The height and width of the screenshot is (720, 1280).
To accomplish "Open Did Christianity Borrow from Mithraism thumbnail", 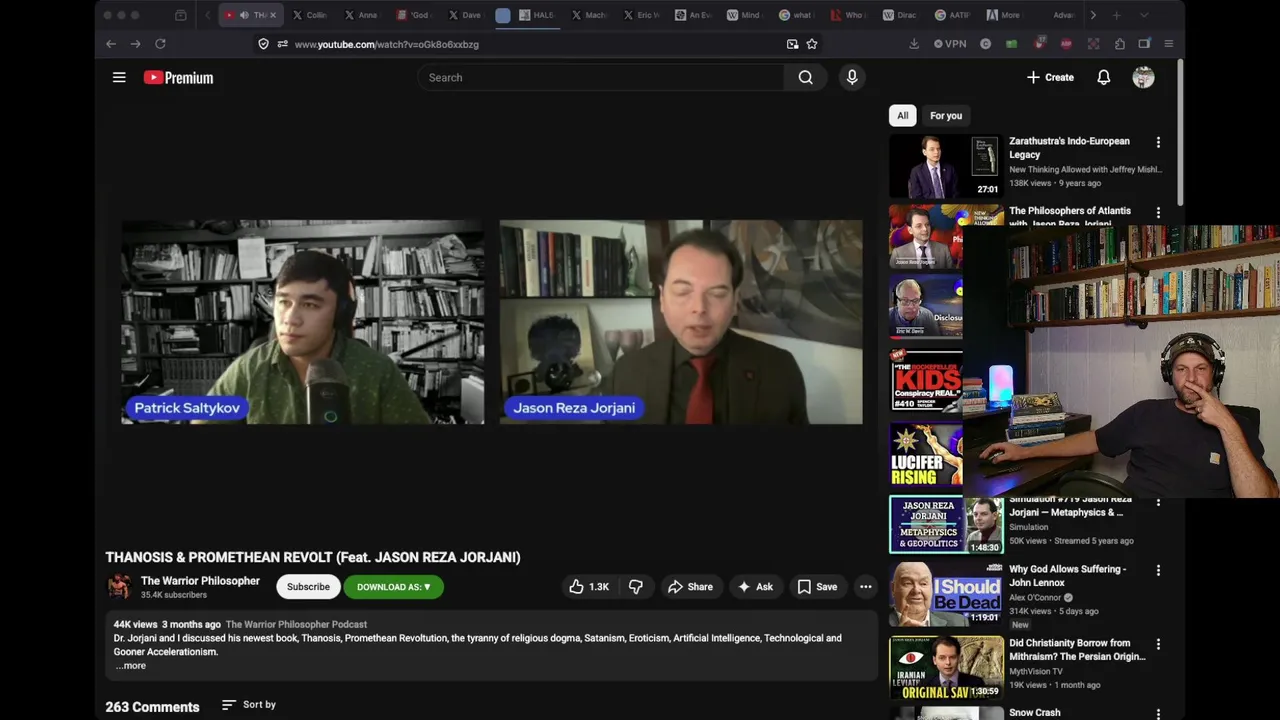I will point(946,667).
